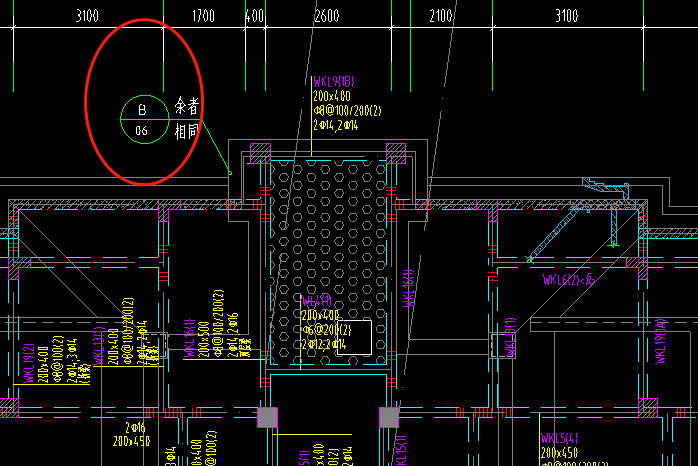Screen dimensions: 698x466
Task: Select Φ8@100(2) text of beam WKL19(2)
Action: click(58, 359)
